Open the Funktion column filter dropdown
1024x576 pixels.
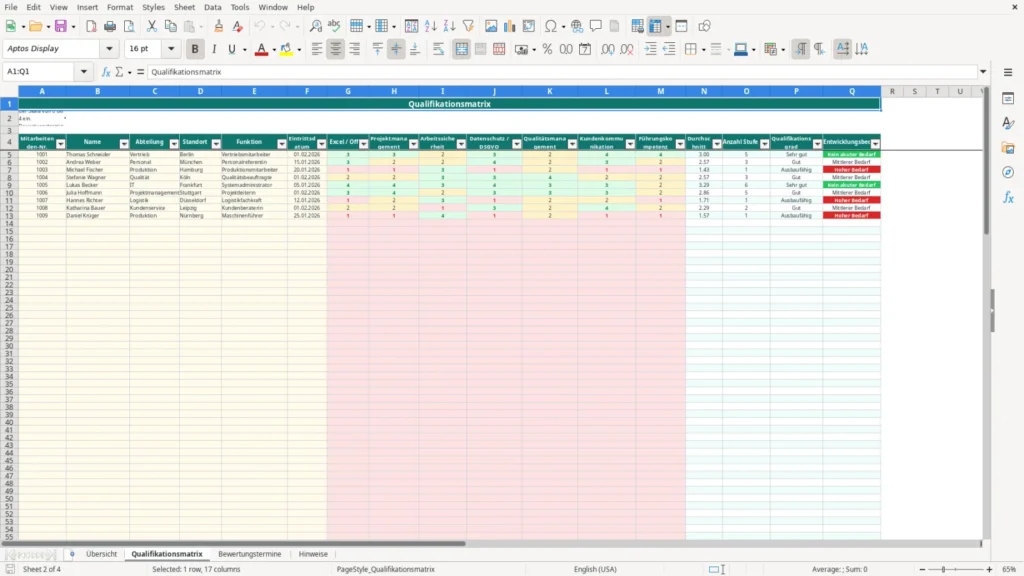pyautogui.click(x=282, y=144)
